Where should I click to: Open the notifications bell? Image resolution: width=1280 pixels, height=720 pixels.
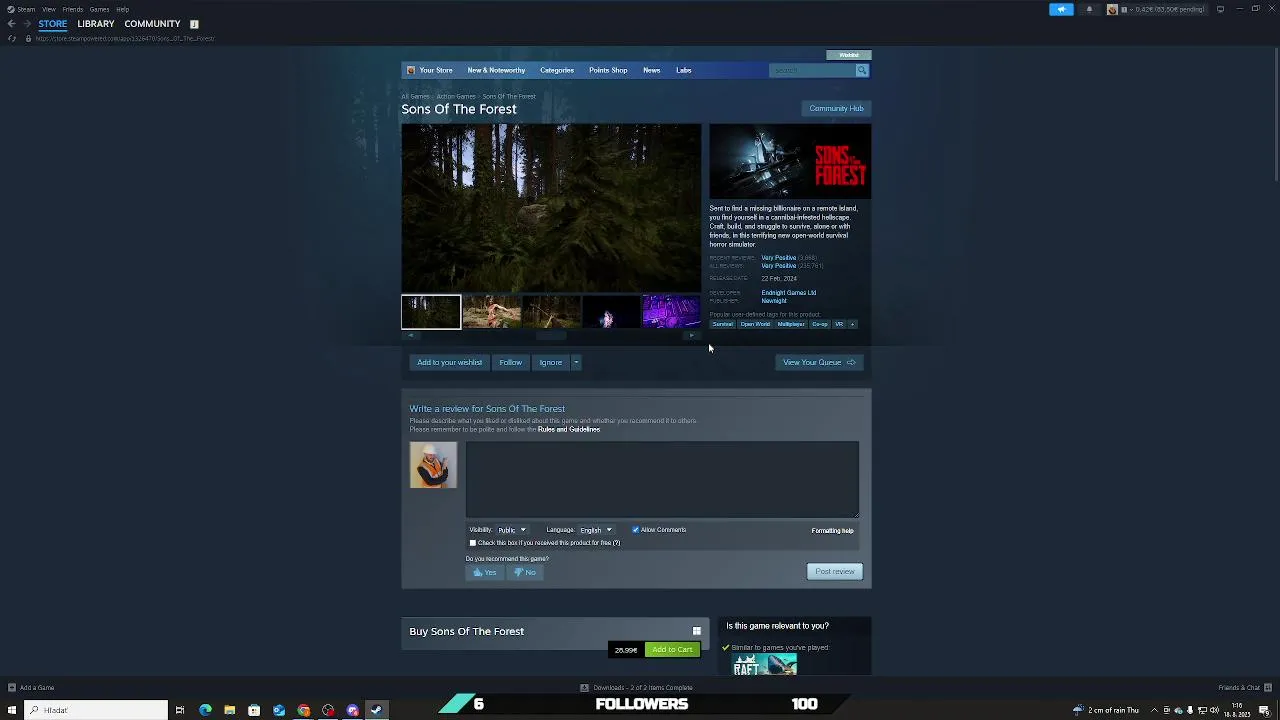[x=1089, y=9]
